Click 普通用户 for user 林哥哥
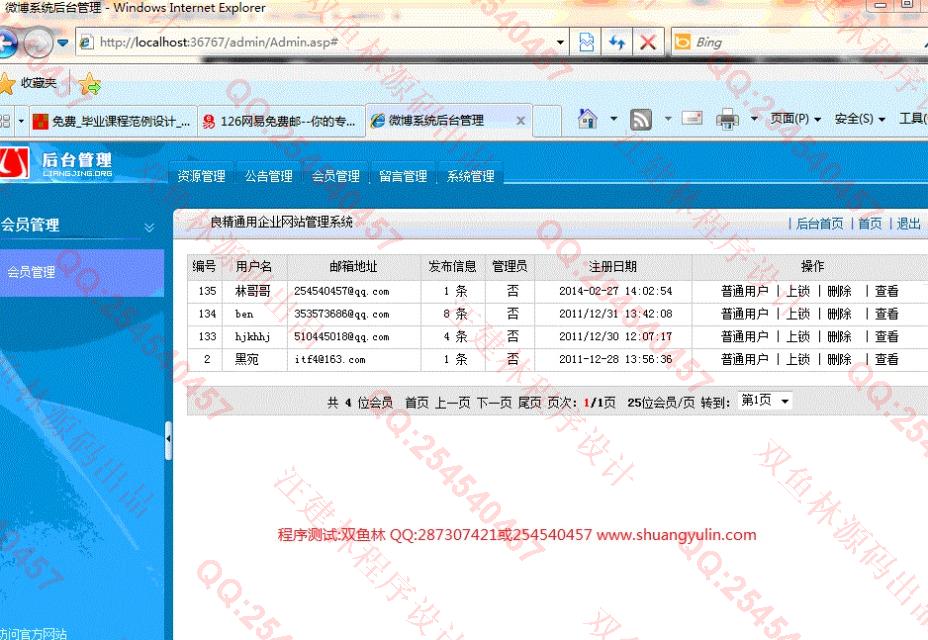 (745, 291)
